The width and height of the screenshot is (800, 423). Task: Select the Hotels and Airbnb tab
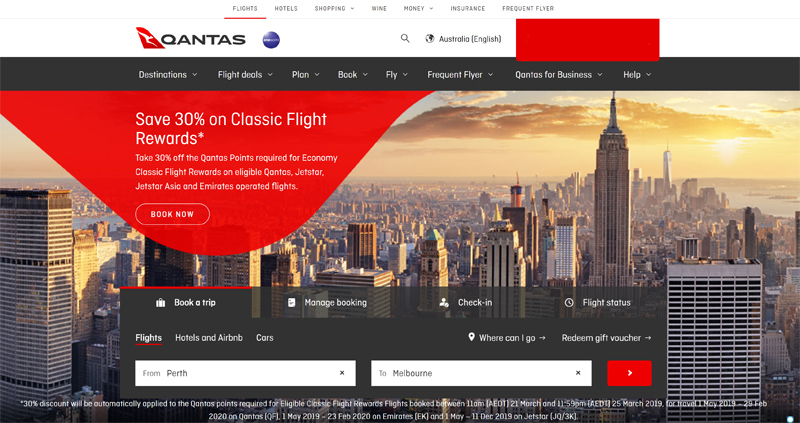(209, 338)
